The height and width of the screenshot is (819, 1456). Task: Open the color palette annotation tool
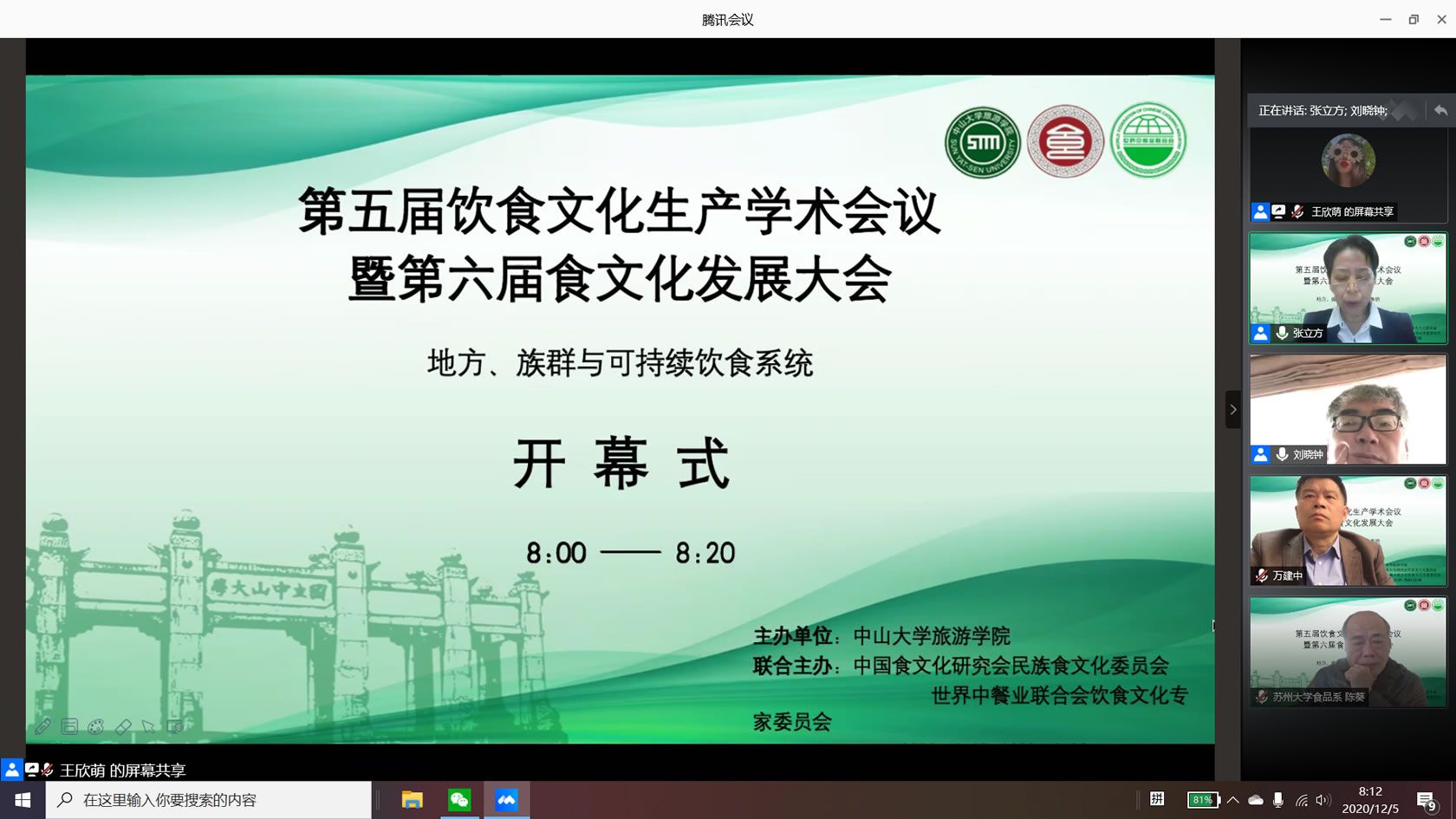(x=96, y=726)
